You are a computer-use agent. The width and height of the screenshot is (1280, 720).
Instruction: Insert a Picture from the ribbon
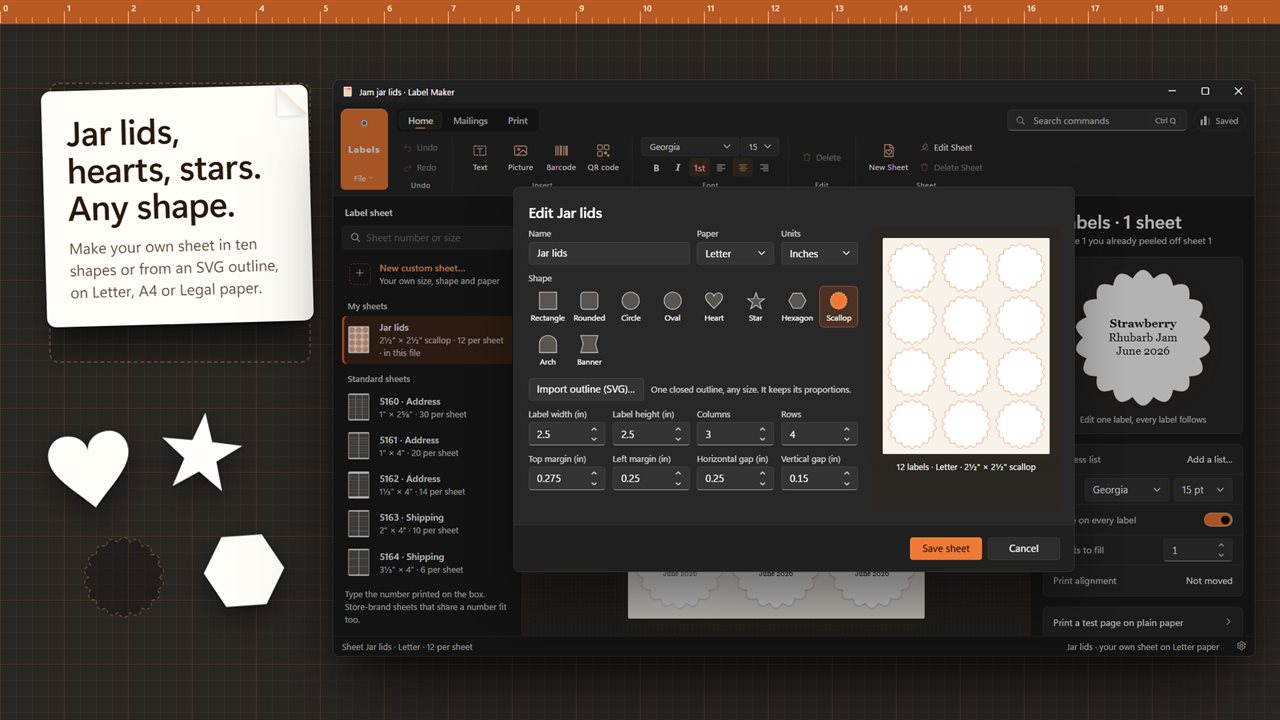pos(520,157)
